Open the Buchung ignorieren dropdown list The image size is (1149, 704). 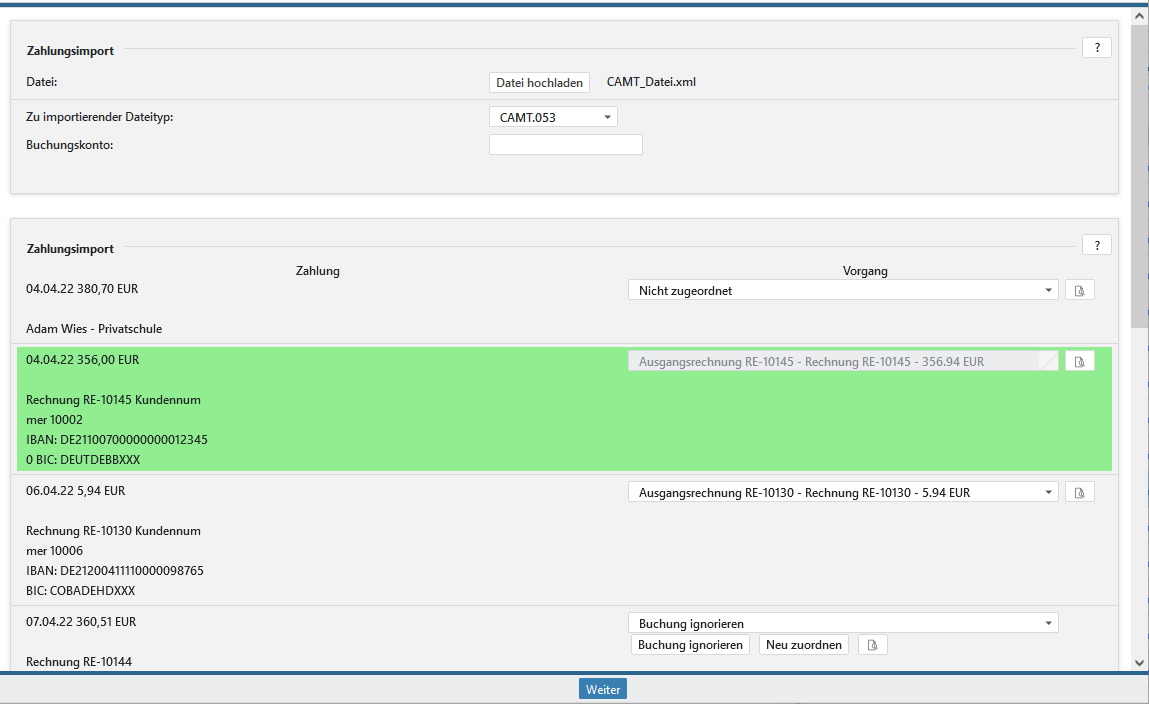tap(842, 623)
